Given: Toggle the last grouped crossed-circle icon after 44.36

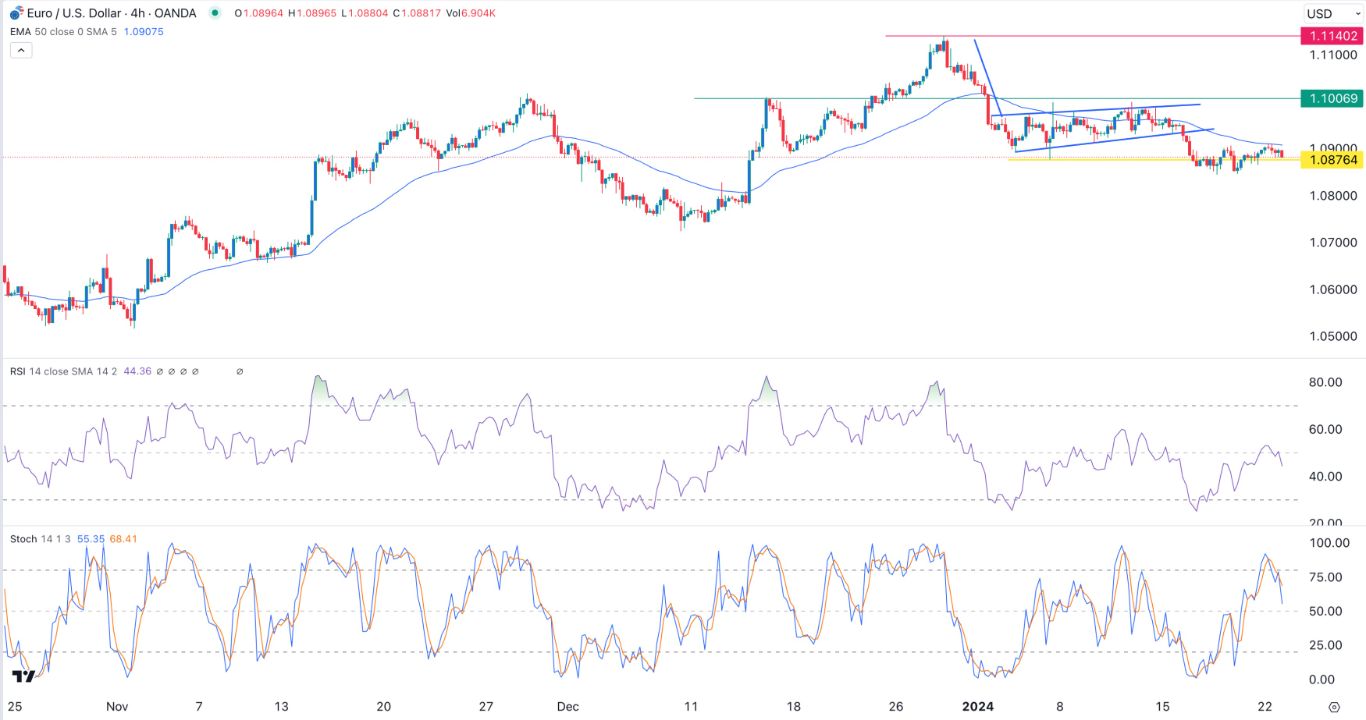Looking at the screenshot, I should [x=196, y=371].
